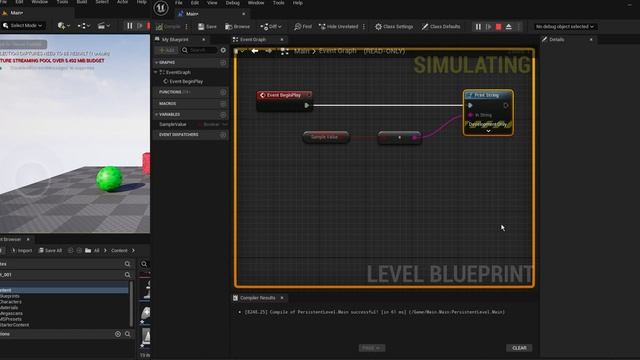Select the Main blueprint editor tab
The height and width of the screenshot is (360, 640).
[x=212, y=14]
